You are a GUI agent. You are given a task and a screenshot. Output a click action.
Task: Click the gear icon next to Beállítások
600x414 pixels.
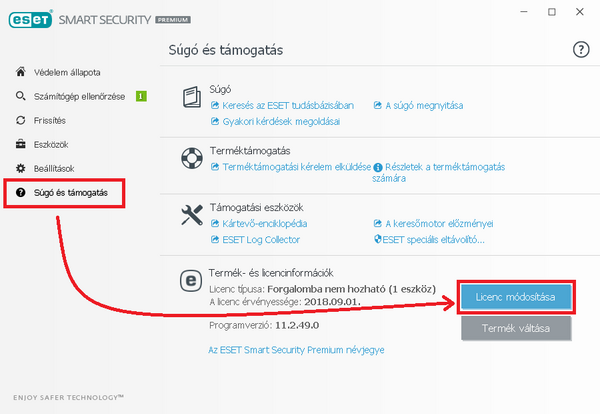tap(21, 168)
